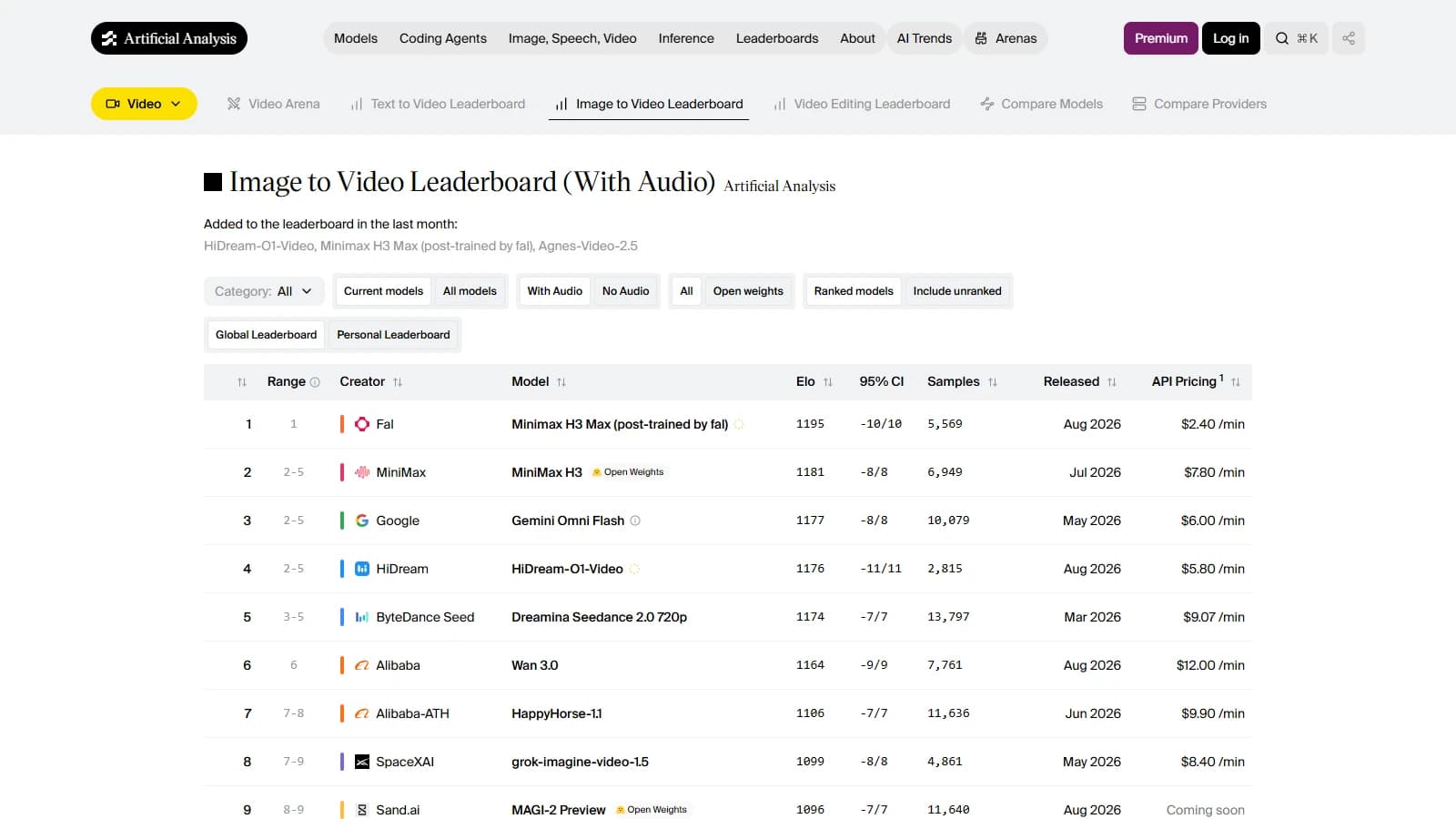Screen dimensions: 1456x819
Task: Open the AI Trends page
Action: [925, 38]
